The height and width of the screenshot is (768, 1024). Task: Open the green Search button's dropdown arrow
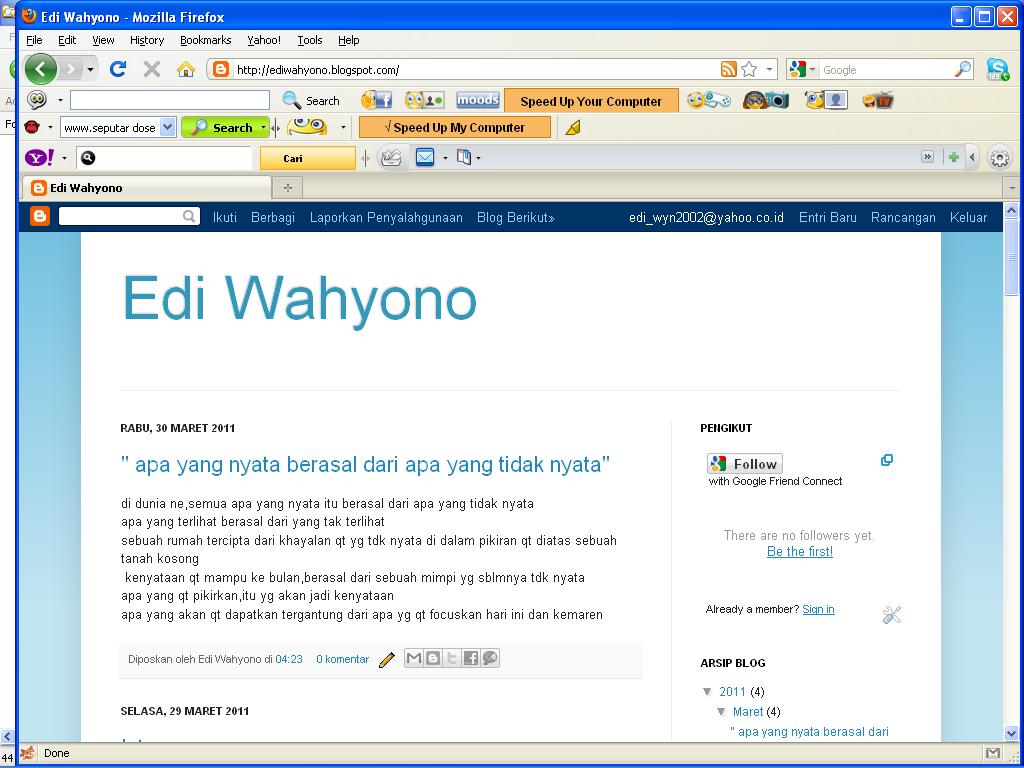point(263,127)
